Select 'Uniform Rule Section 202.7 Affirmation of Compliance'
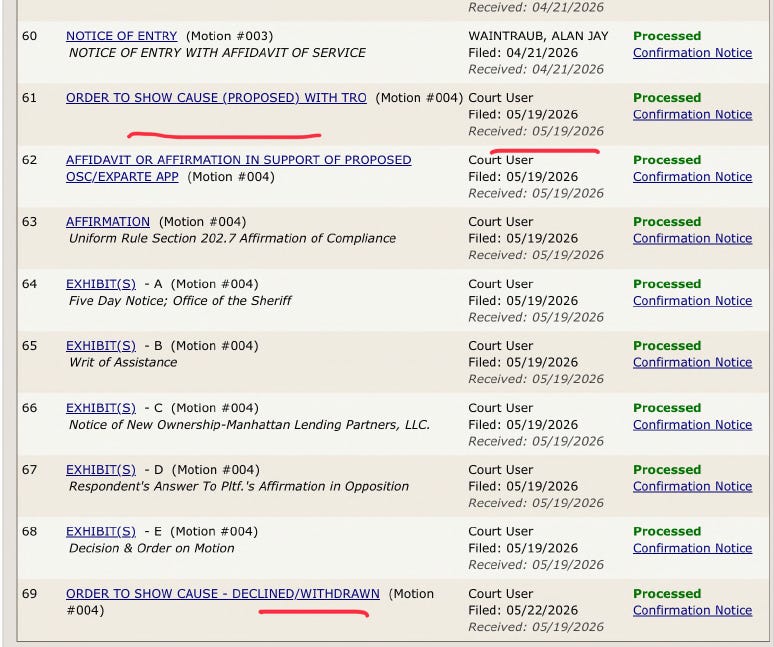This screenshot has height=647, width=774. (x=232, y=238)
